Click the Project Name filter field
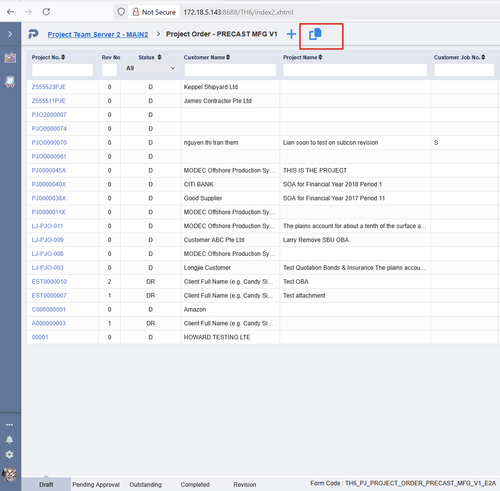 [x=355, y=70]
